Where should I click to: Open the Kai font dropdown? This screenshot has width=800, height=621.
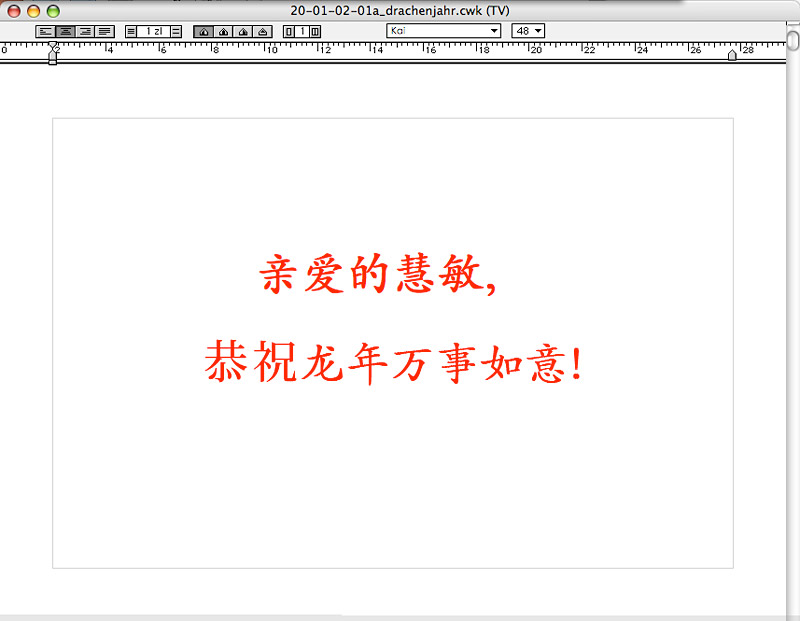tap(443, 31)
